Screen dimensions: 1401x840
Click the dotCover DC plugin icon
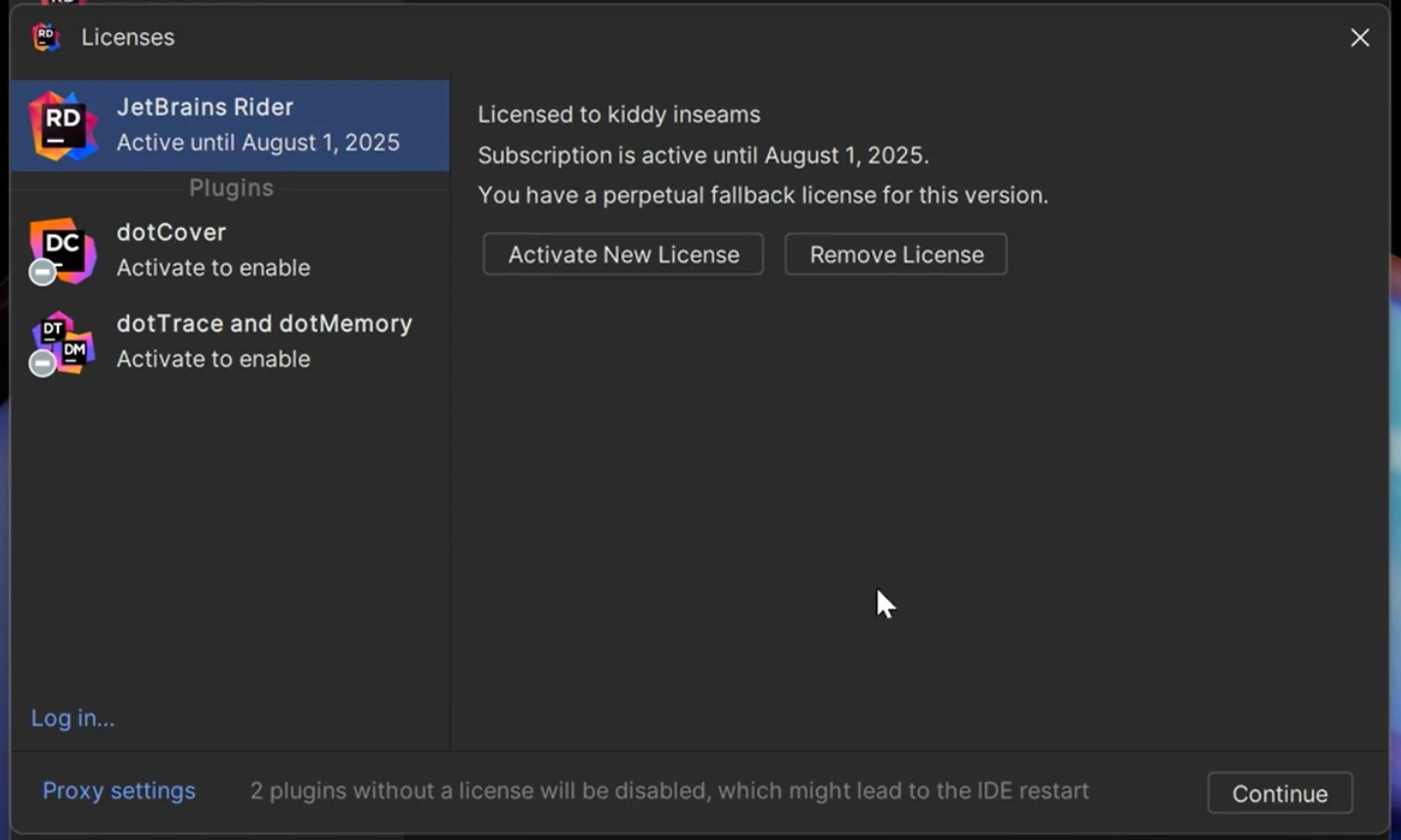point(62,251)
